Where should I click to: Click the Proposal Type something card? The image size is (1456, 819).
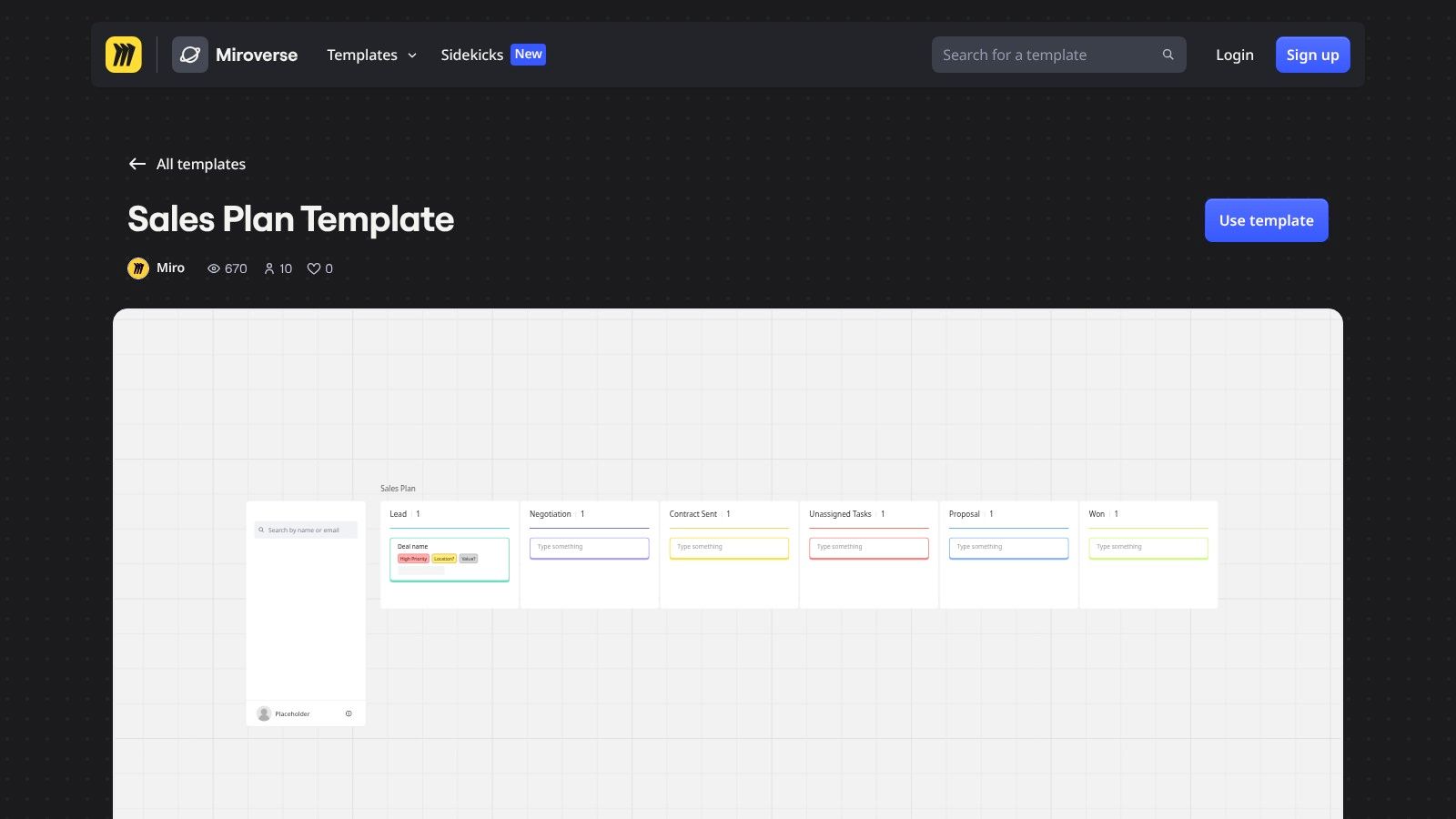(x=1009, y=548)
